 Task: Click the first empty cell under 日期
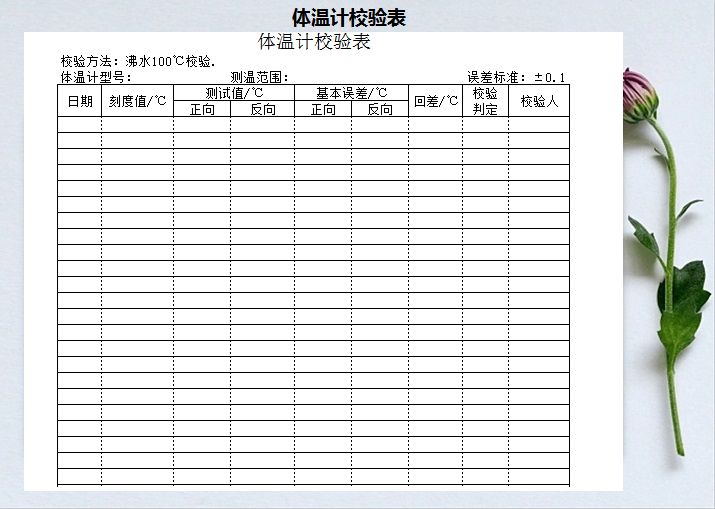coord(80,124)
